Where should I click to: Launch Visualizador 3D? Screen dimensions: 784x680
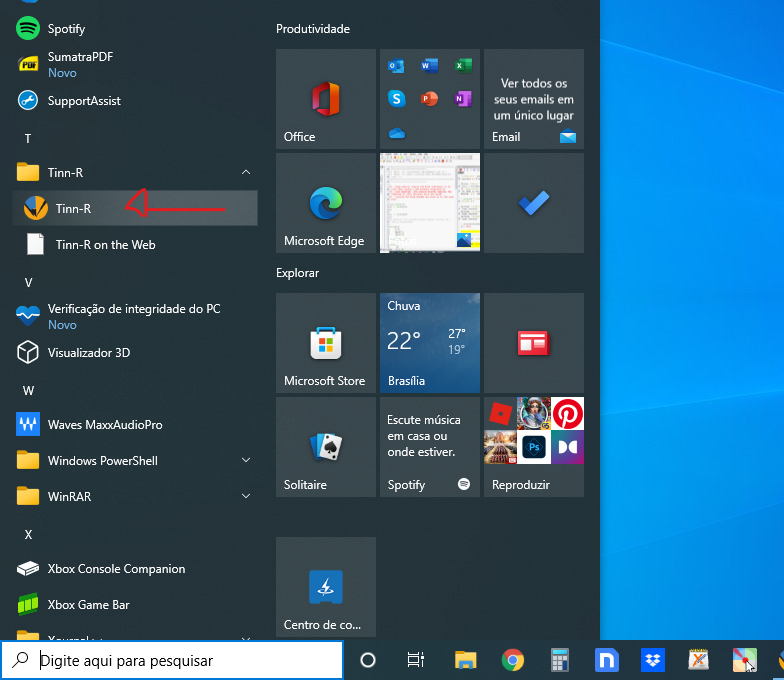[x=135, y=352]
